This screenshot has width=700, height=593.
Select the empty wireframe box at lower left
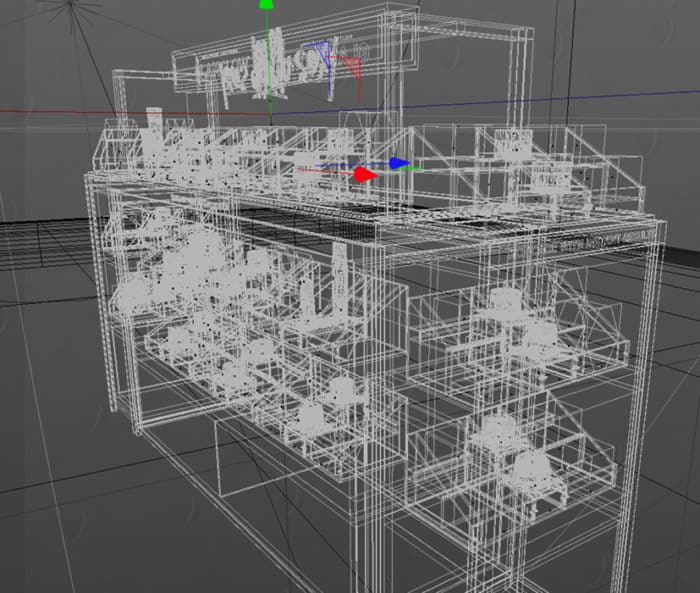[x=250, y=458]
